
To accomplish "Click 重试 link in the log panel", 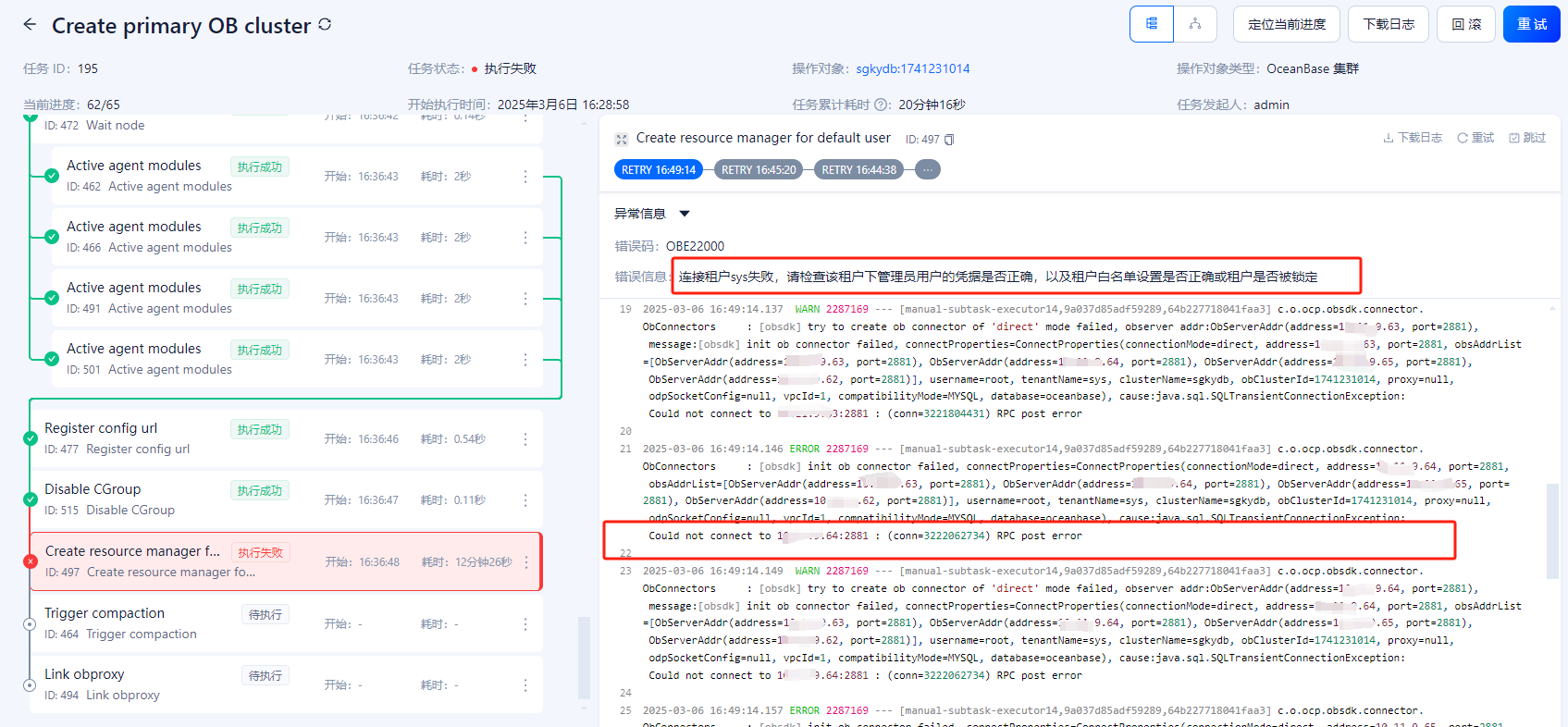I will pyautogui.click(x=1475, y=138).
